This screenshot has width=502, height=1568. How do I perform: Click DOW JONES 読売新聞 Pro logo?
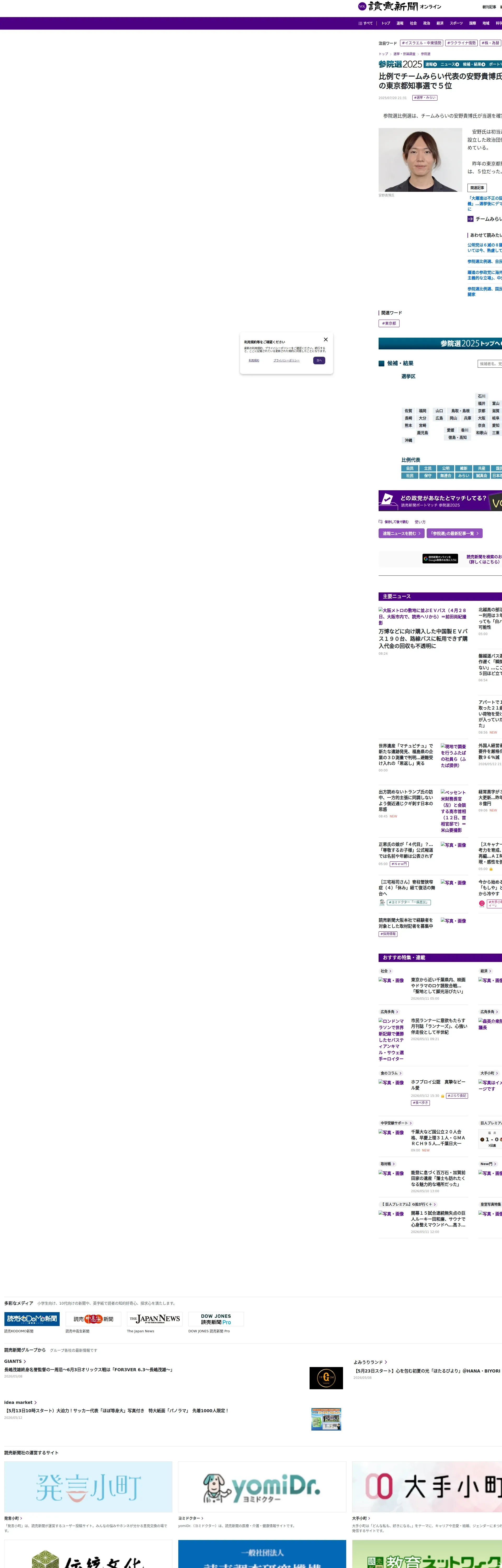pos(216,1318)
